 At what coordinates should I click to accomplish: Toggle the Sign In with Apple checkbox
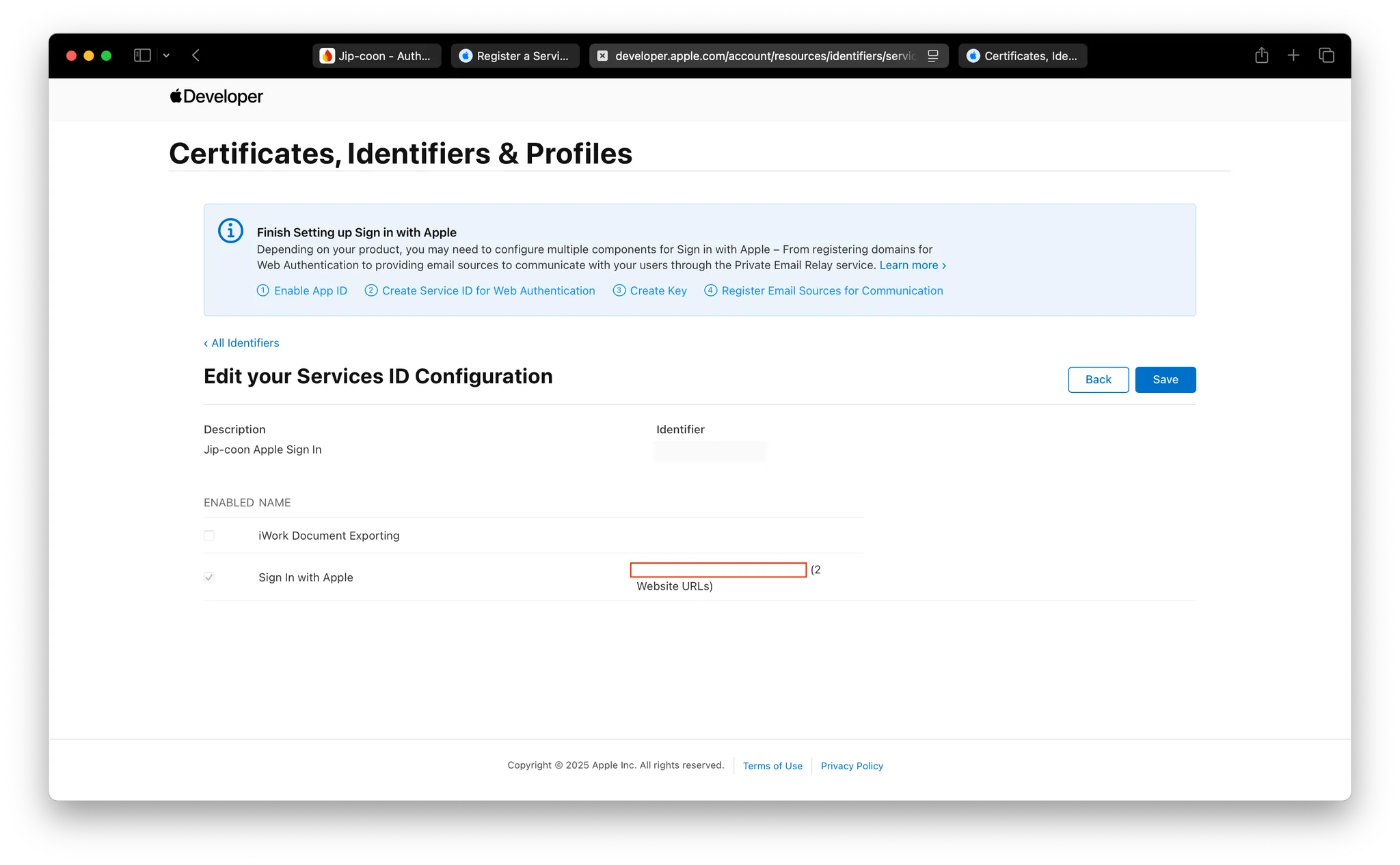209,577
